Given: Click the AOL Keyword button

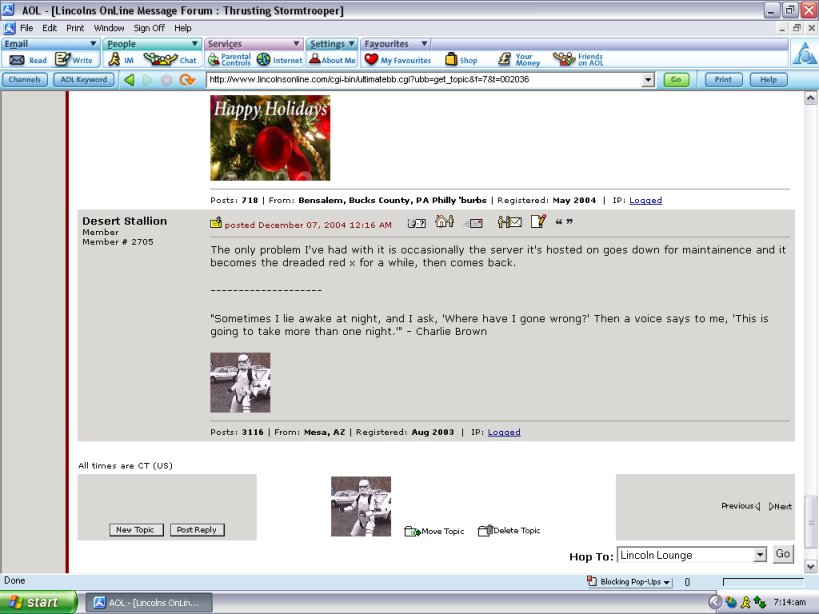Looking at the screenshot, I should [x=84, y=80].
